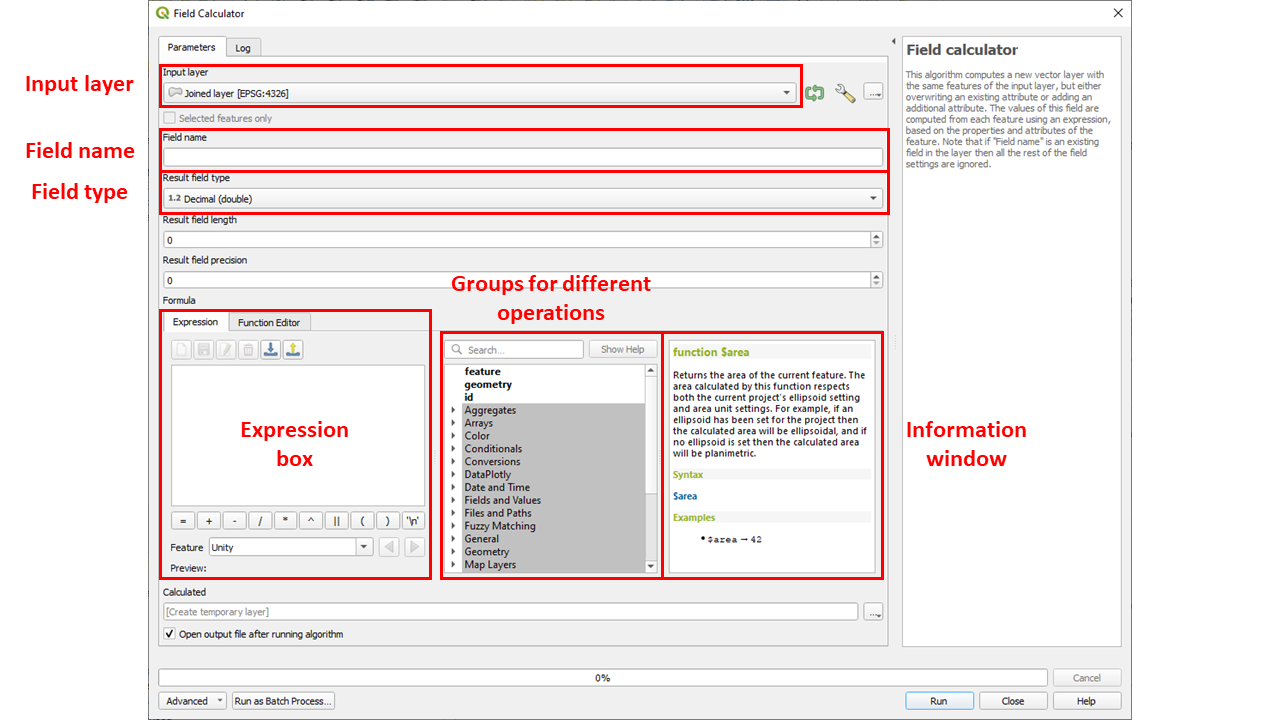Open the Result field type dropdown
This screenshot has height=720, width=1280.
click(x=523, y=199)
